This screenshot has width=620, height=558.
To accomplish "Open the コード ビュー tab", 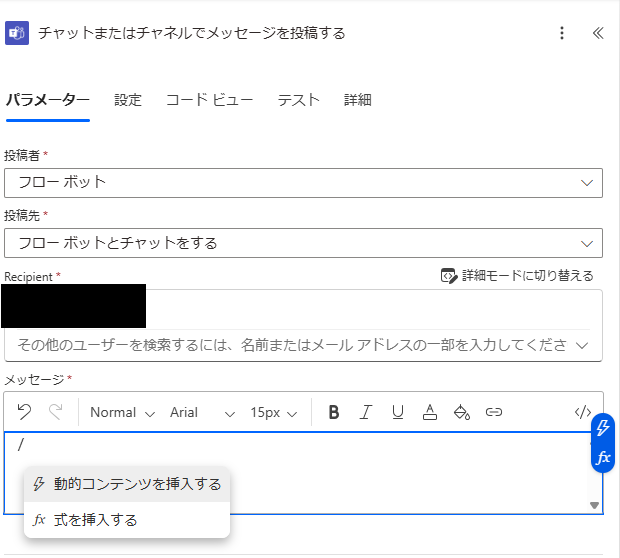I will [x=210, y=100].
